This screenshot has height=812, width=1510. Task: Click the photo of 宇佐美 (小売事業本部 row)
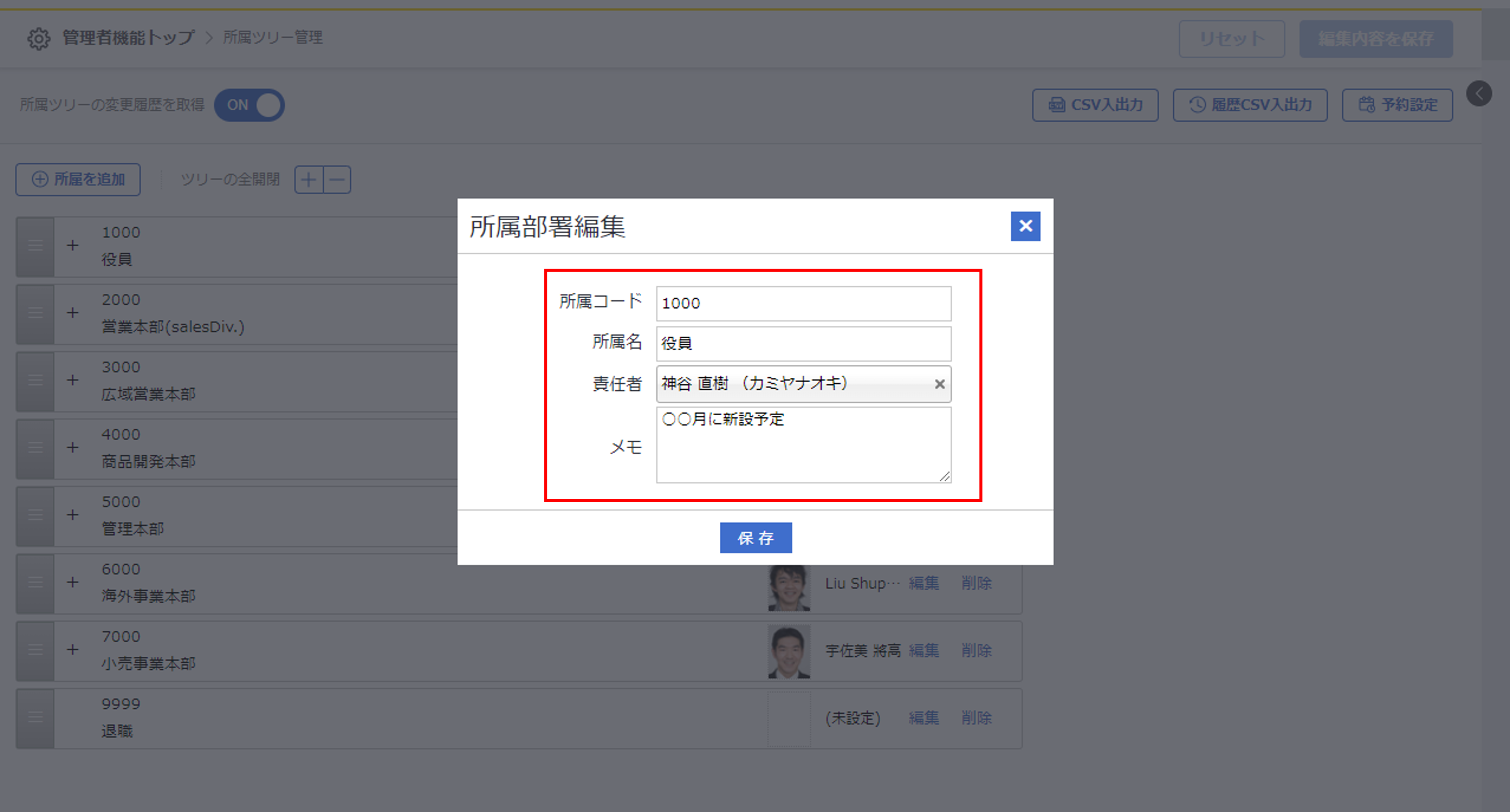[789, 652]
